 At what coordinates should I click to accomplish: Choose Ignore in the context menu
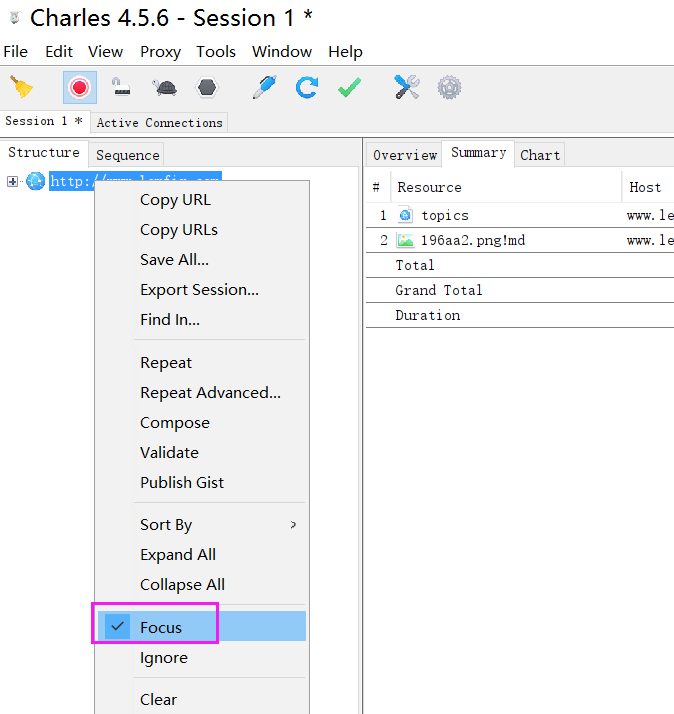point(164,658)
